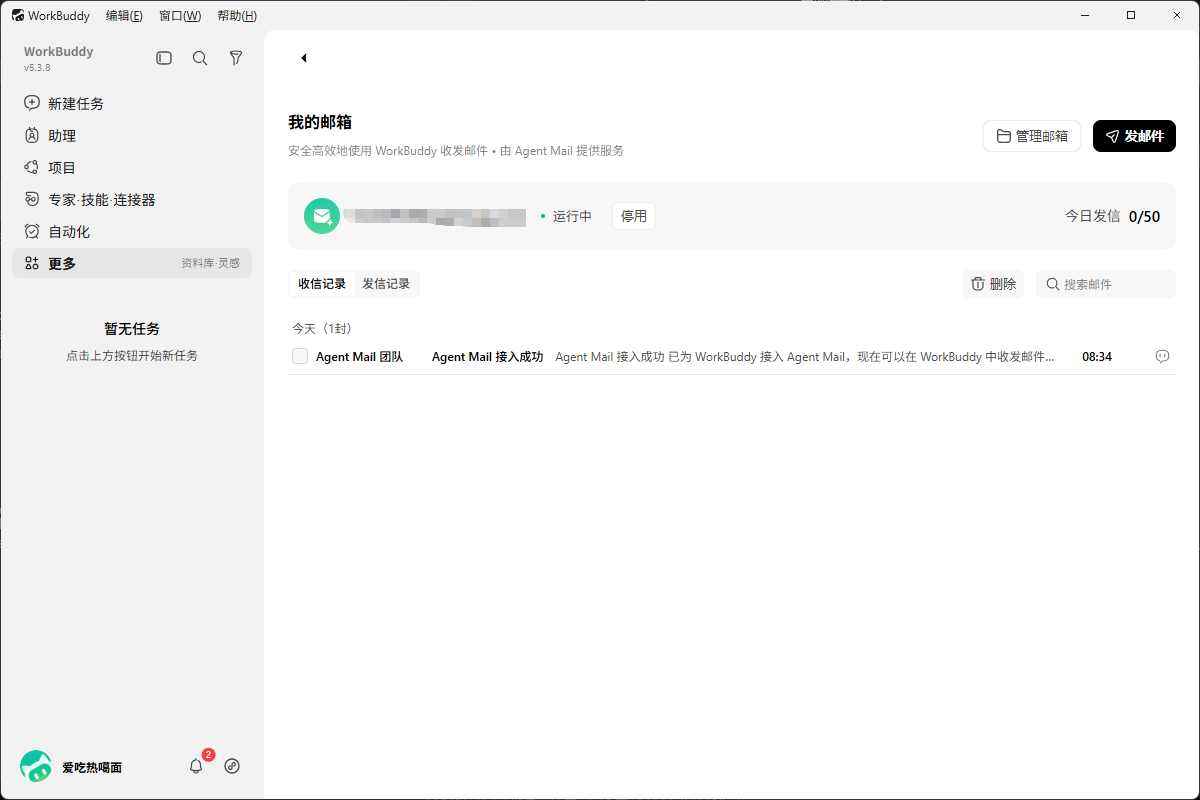Click the filter funnel icon
Image resolution: width=1200 pixels, height=800 pixels.
tap(236, 59)
